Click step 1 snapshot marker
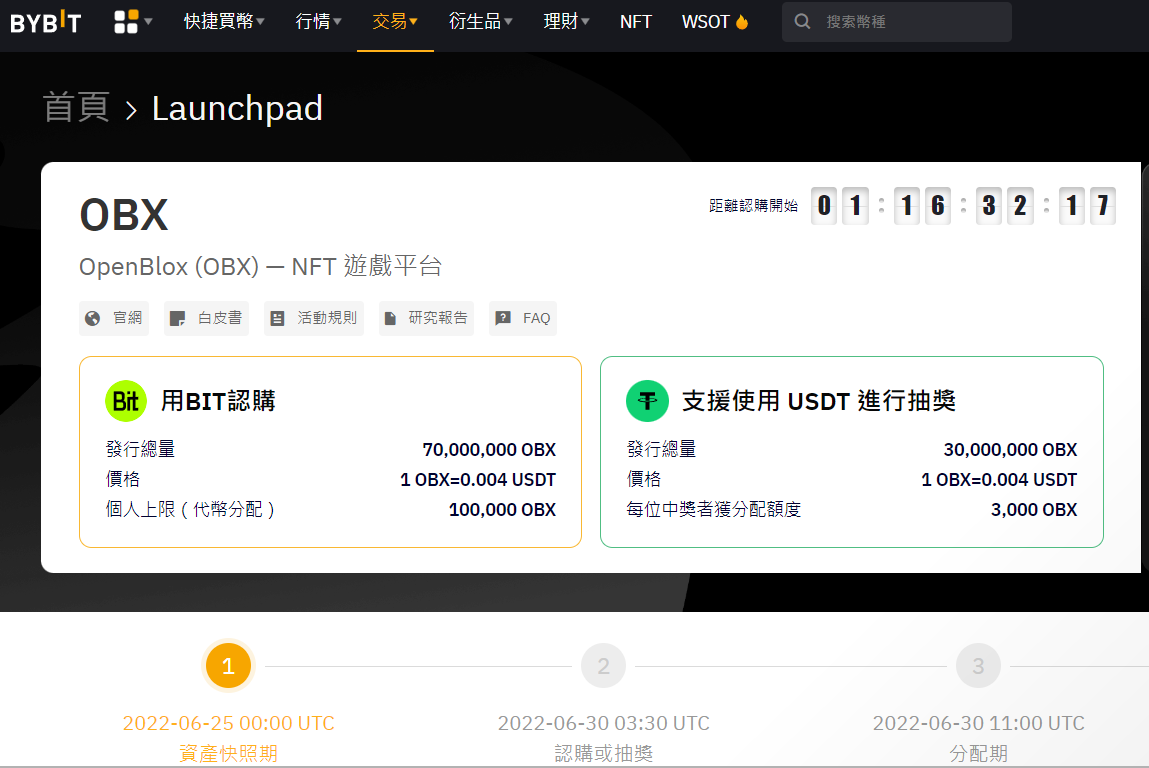 click(x=228, y=666)
